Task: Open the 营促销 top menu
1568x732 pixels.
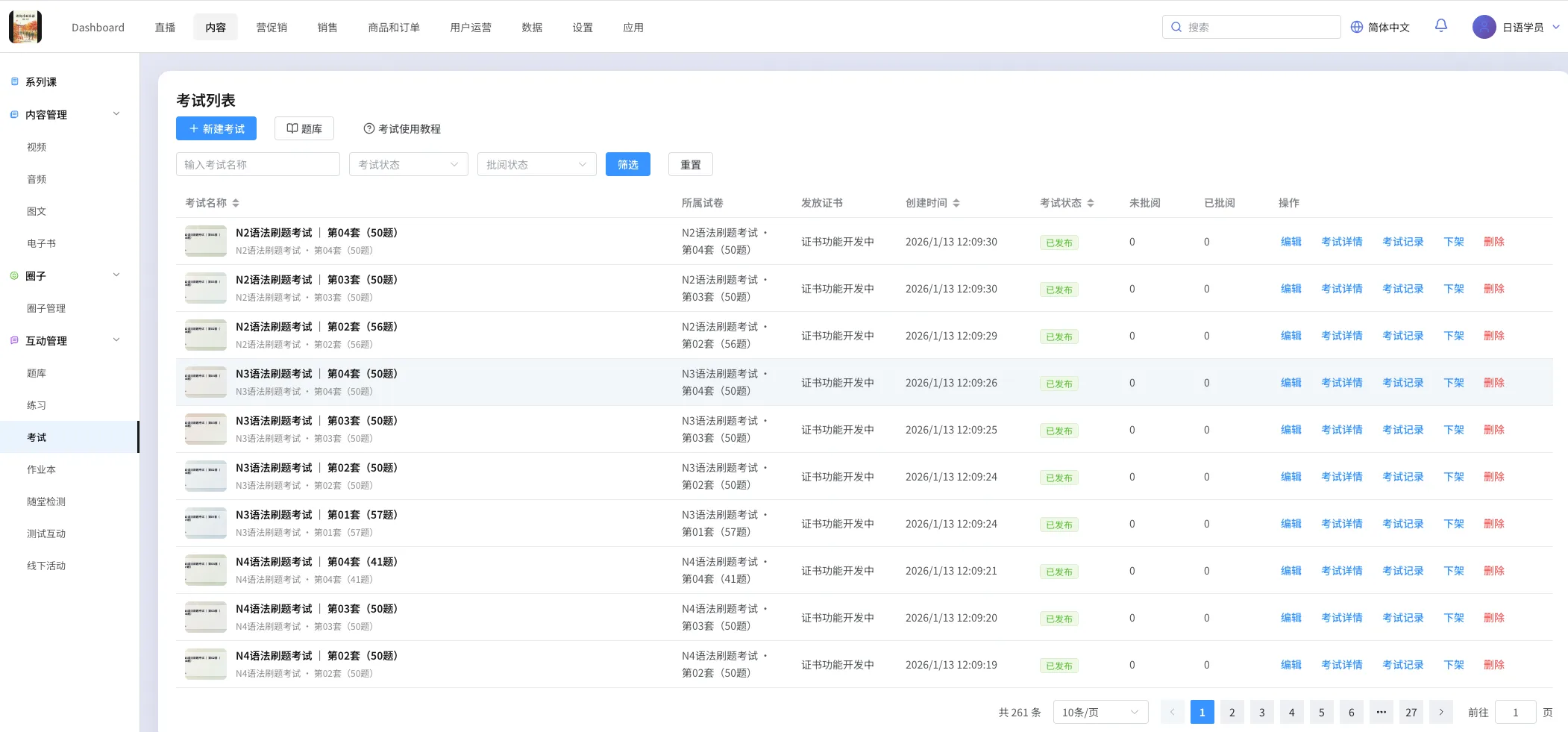Action: pos(272,28)
